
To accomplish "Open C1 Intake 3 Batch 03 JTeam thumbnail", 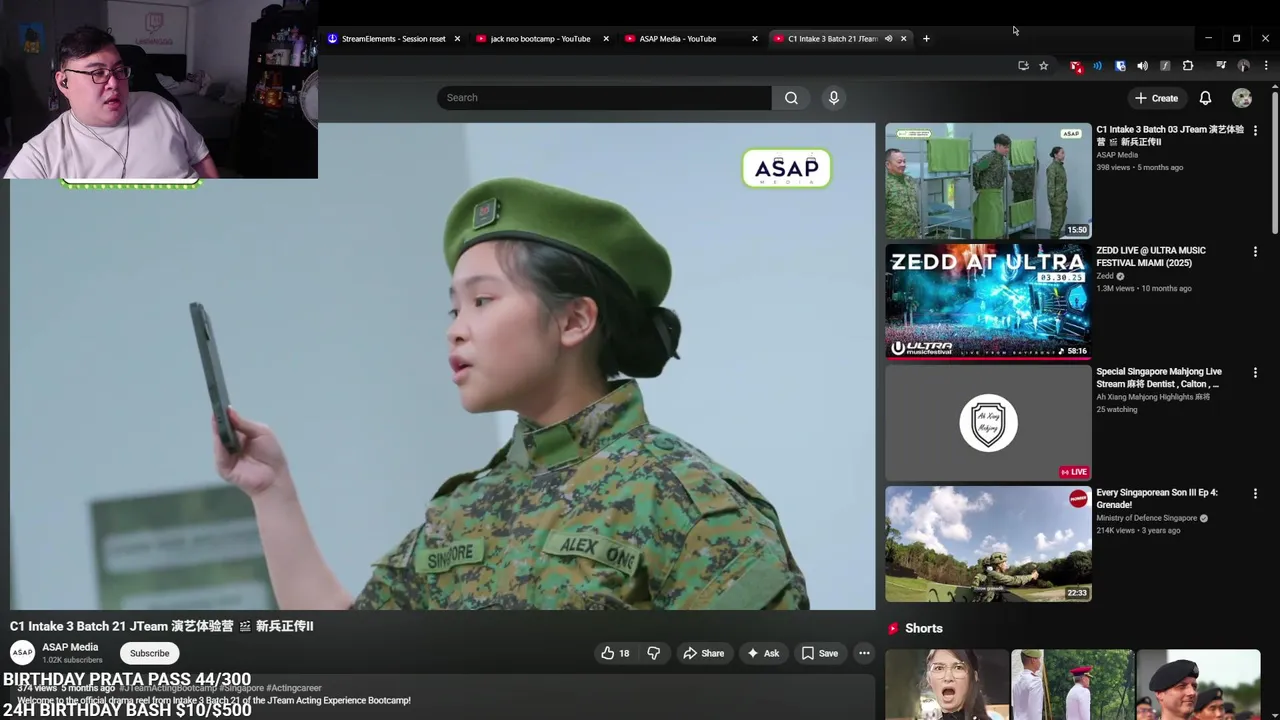I will (988, 181).
